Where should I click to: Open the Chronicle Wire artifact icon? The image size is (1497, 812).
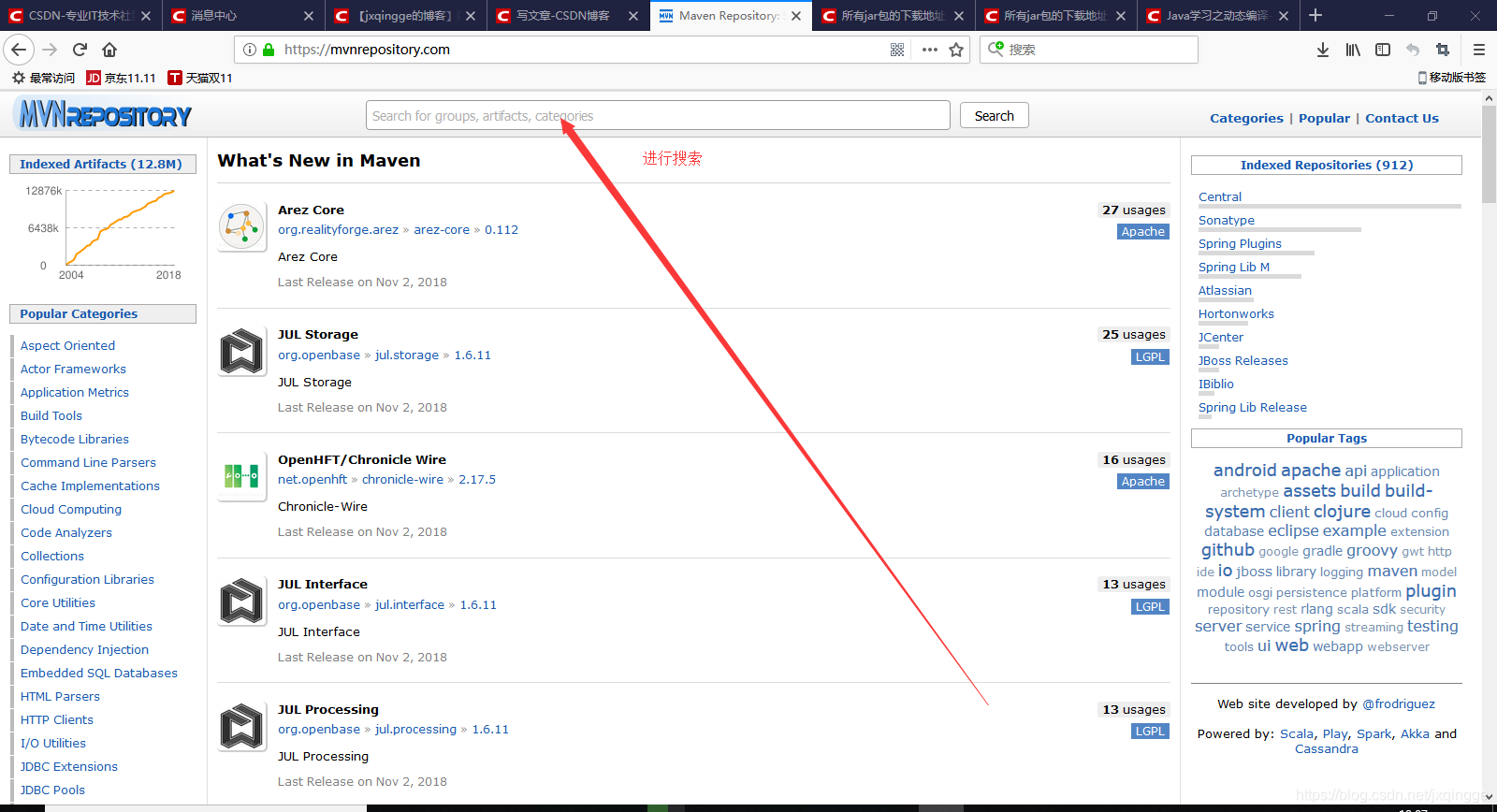tap(242, 477)
